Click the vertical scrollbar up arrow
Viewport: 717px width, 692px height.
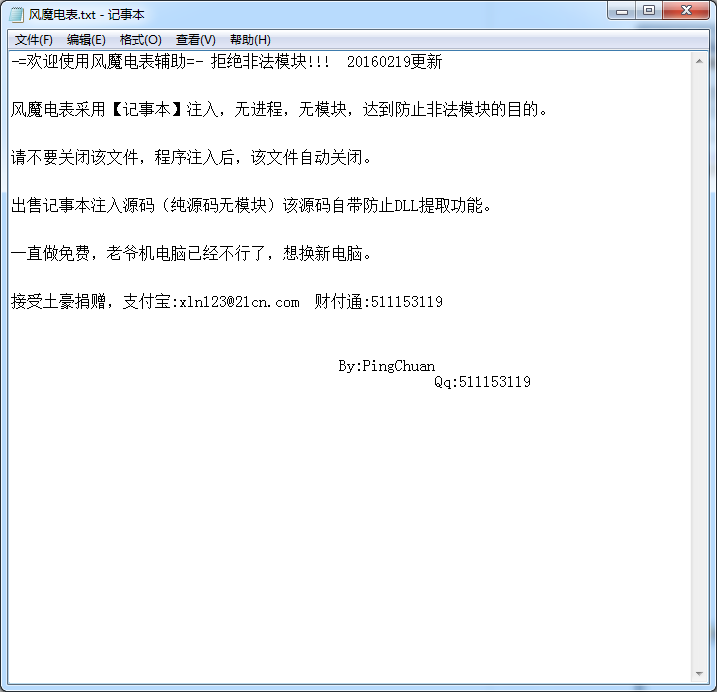pyautogui.click(x=698, y=60)
